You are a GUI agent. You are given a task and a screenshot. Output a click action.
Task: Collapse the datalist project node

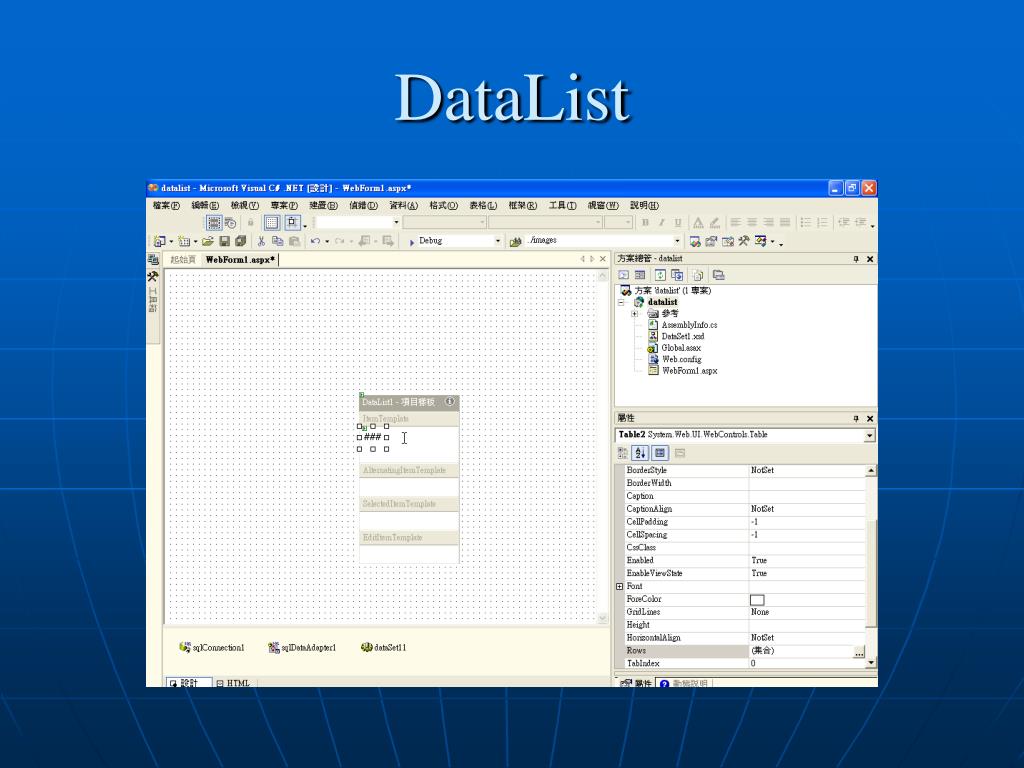tap(622, 302)
